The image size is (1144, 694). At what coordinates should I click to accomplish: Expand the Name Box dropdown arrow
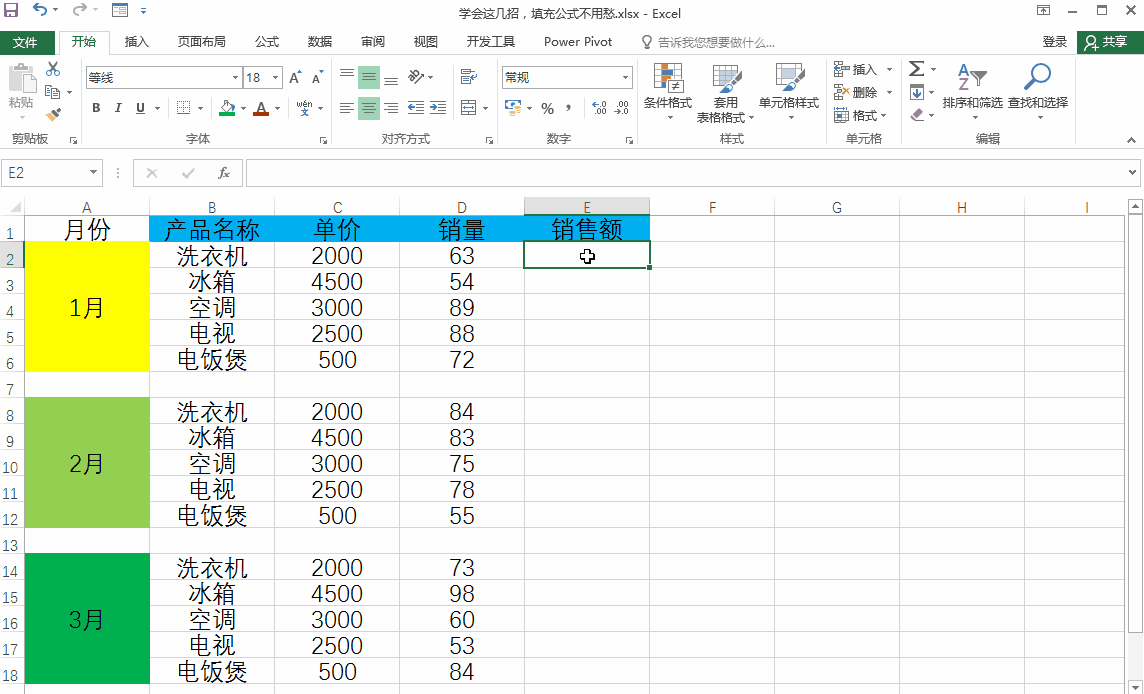pyautogui.click(x=93, y=173)
